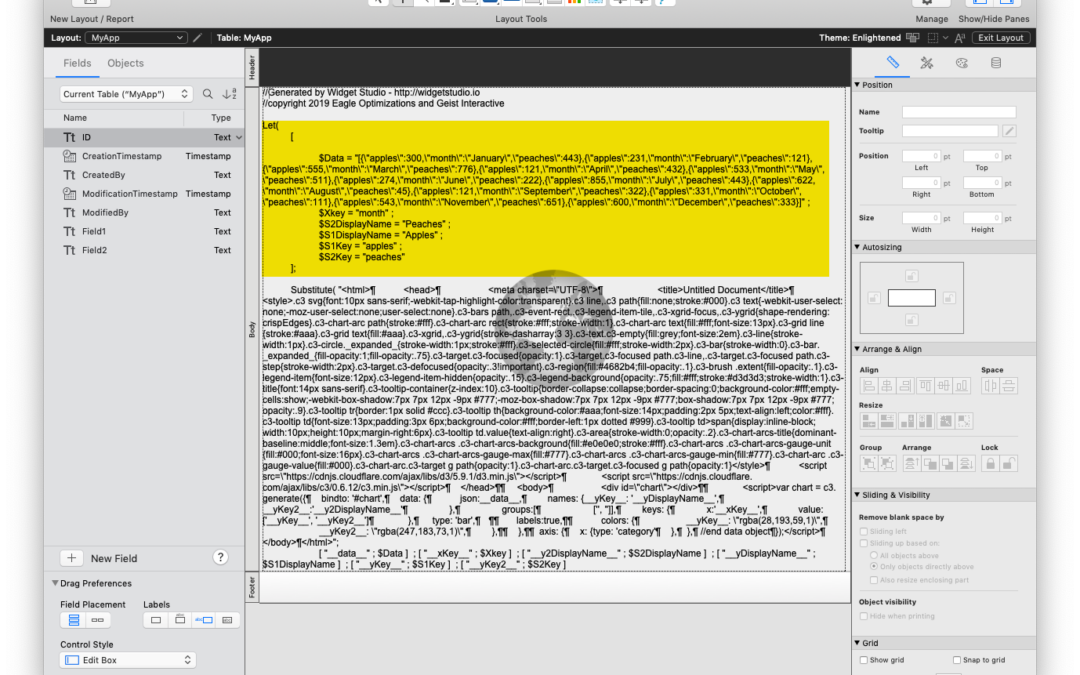Click the Tooltip input field

click(x=950, y=131)
